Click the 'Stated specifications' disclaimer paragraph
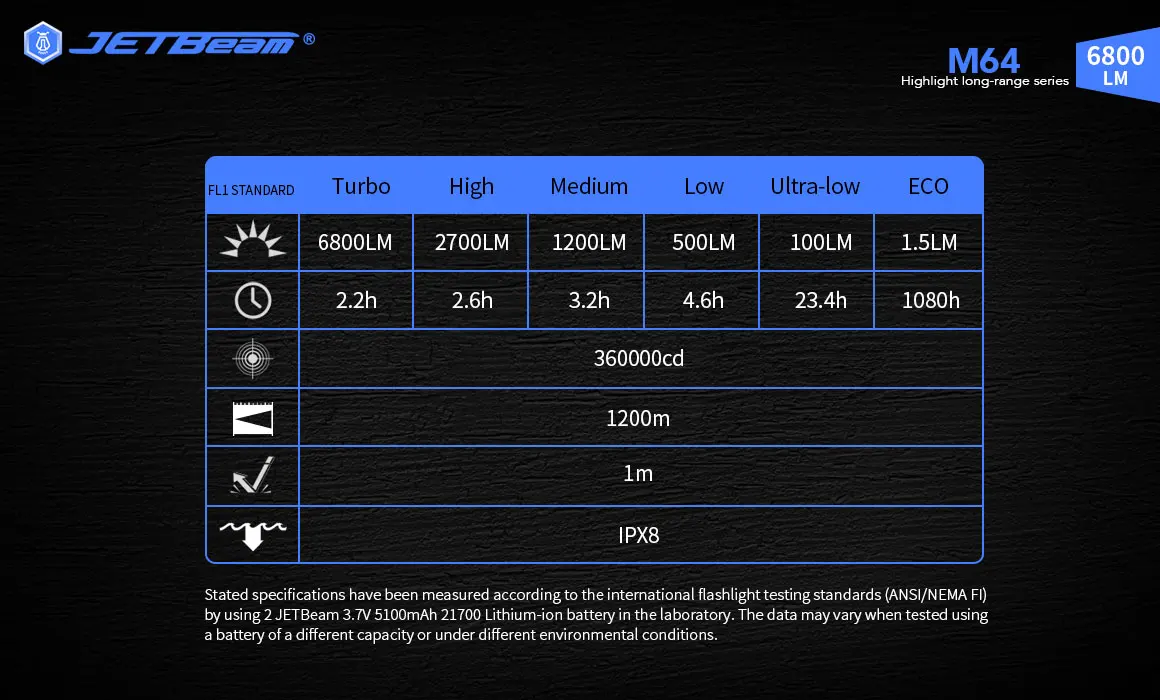 tap(596, 614)
